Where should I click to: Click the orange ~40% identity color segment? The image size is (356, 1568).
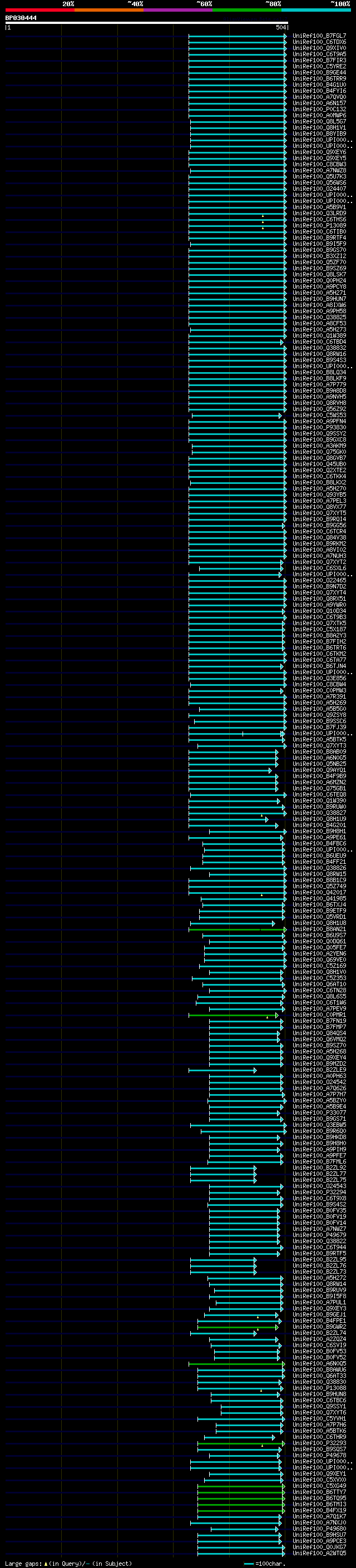pyautogui.click(x=109, y=10)
